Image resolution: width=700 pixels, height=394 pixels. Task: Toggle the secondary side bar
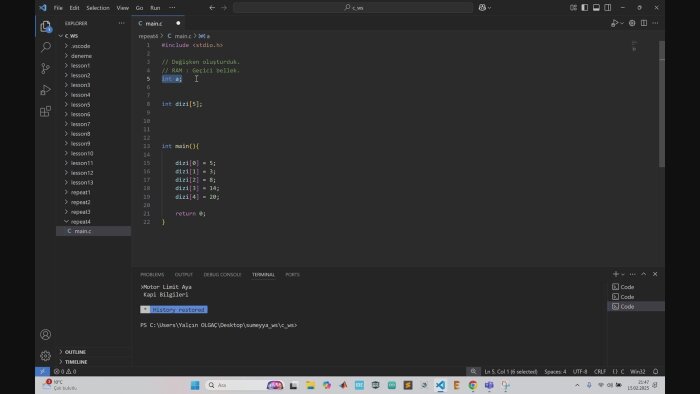coord(608,8)
